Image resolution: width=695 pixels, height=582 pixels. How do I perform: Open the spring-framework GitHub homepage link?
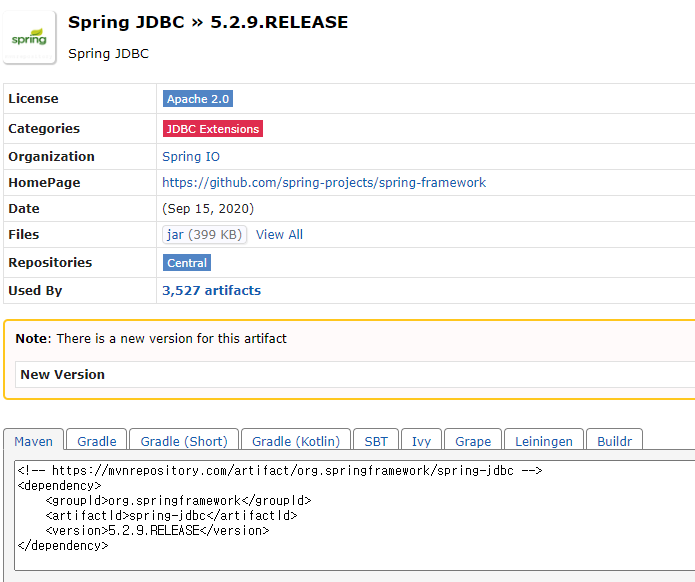coord(324,183)
